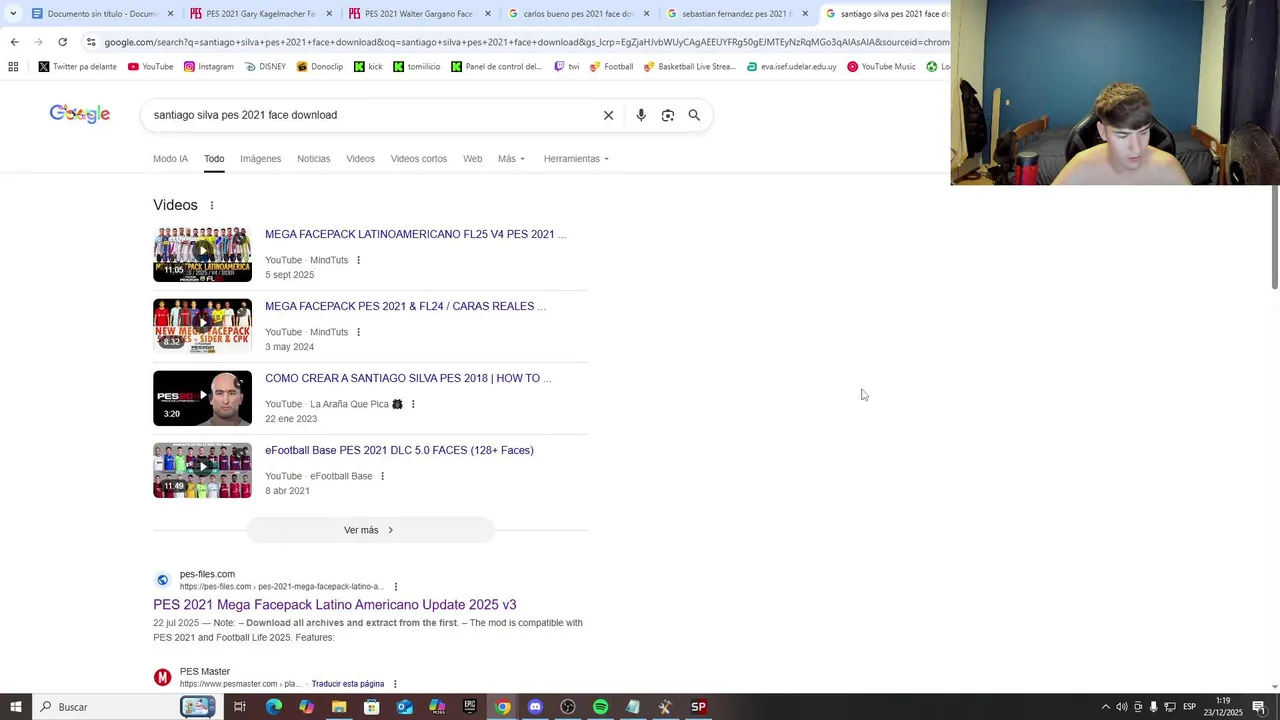Click Ver más to show more videos
The height and width of the screenshot is (720, 1280).
coord(370,530)
